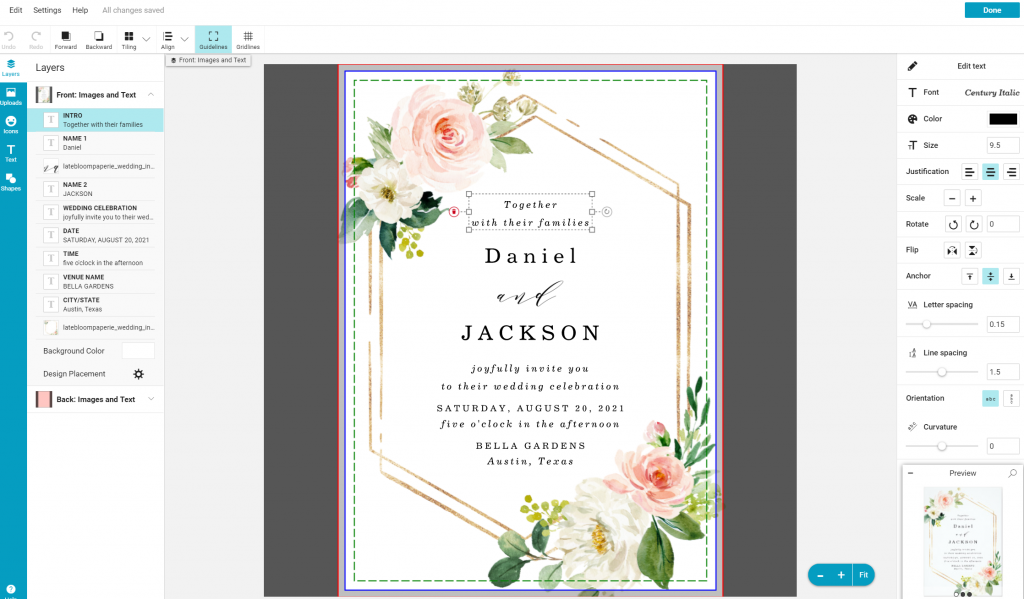This screenshot has height=599, width=1024.
Task: Click the Done button
Action: 991,10
